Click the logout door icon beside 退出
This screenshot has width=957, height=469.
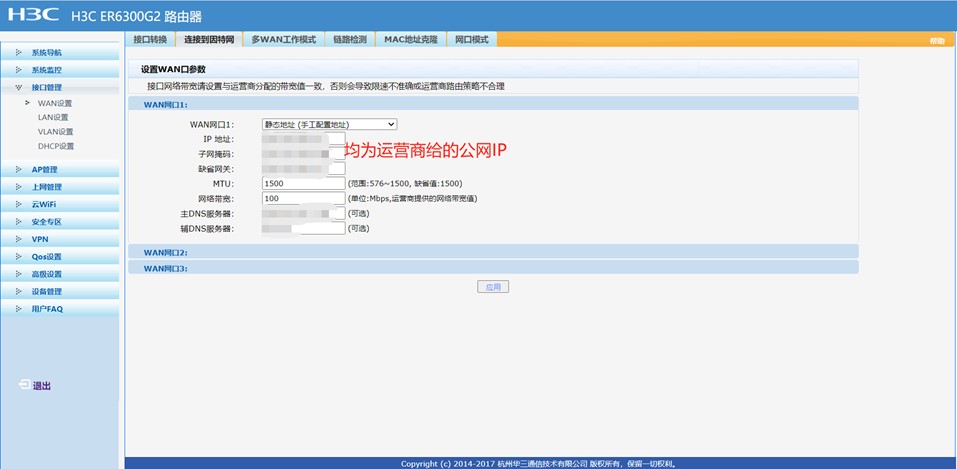(x=24, y=385)
